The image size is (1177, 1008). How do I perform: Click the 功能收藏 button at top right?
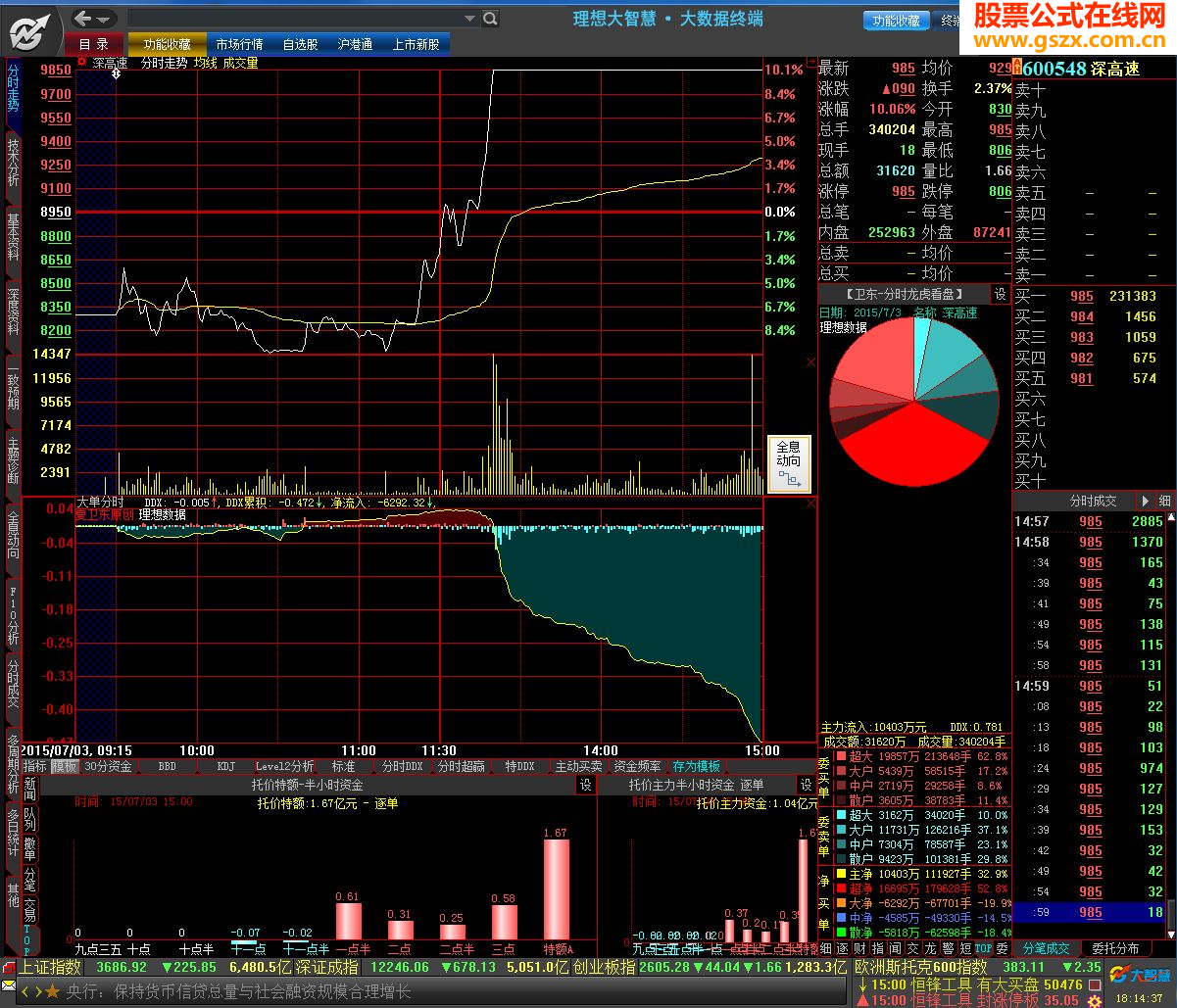[x=897, y=20]
